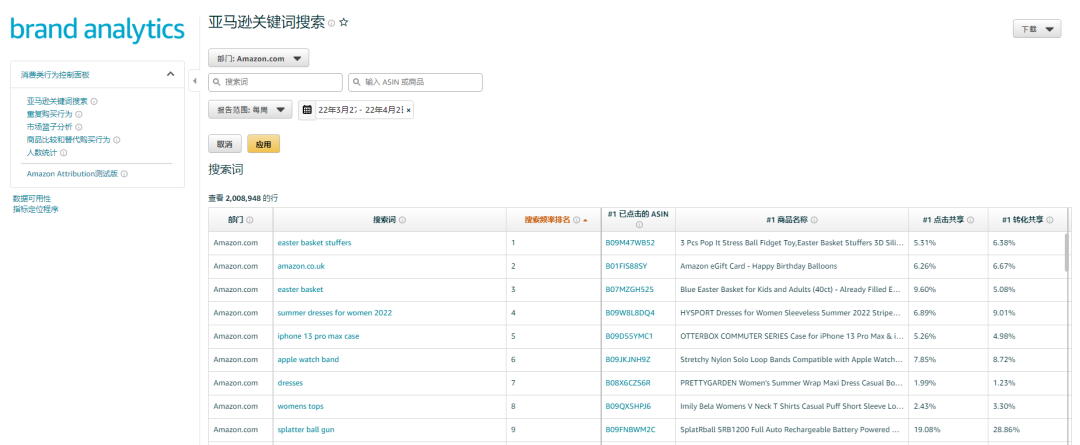This screenshot has width=1080, height=445.
Task: Click info icon under #1 已点击的 ASIN header
Action: 638,225
